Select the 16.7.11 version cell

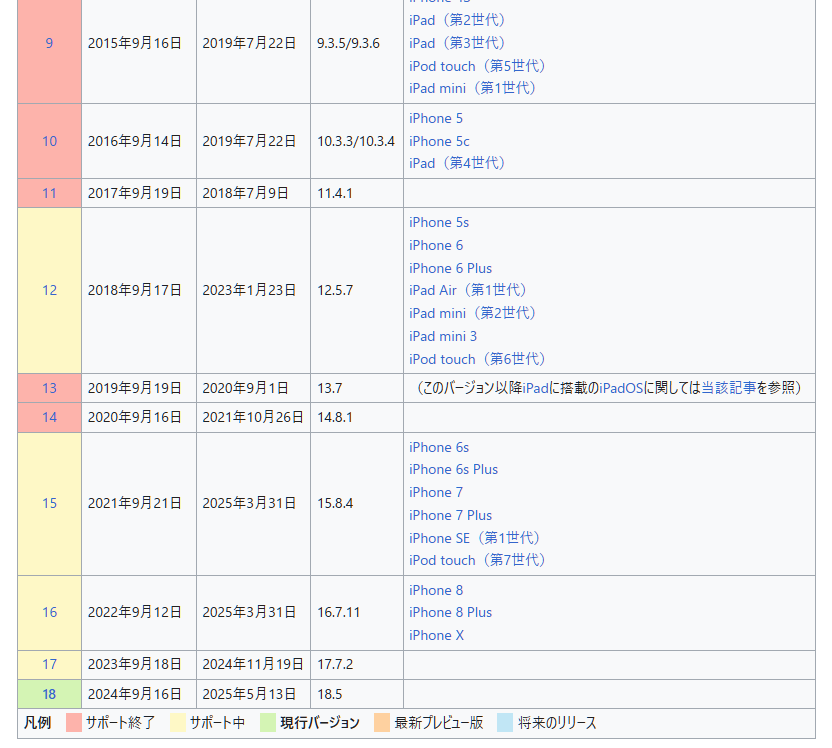pyautogui.click(x=357, y=613)
